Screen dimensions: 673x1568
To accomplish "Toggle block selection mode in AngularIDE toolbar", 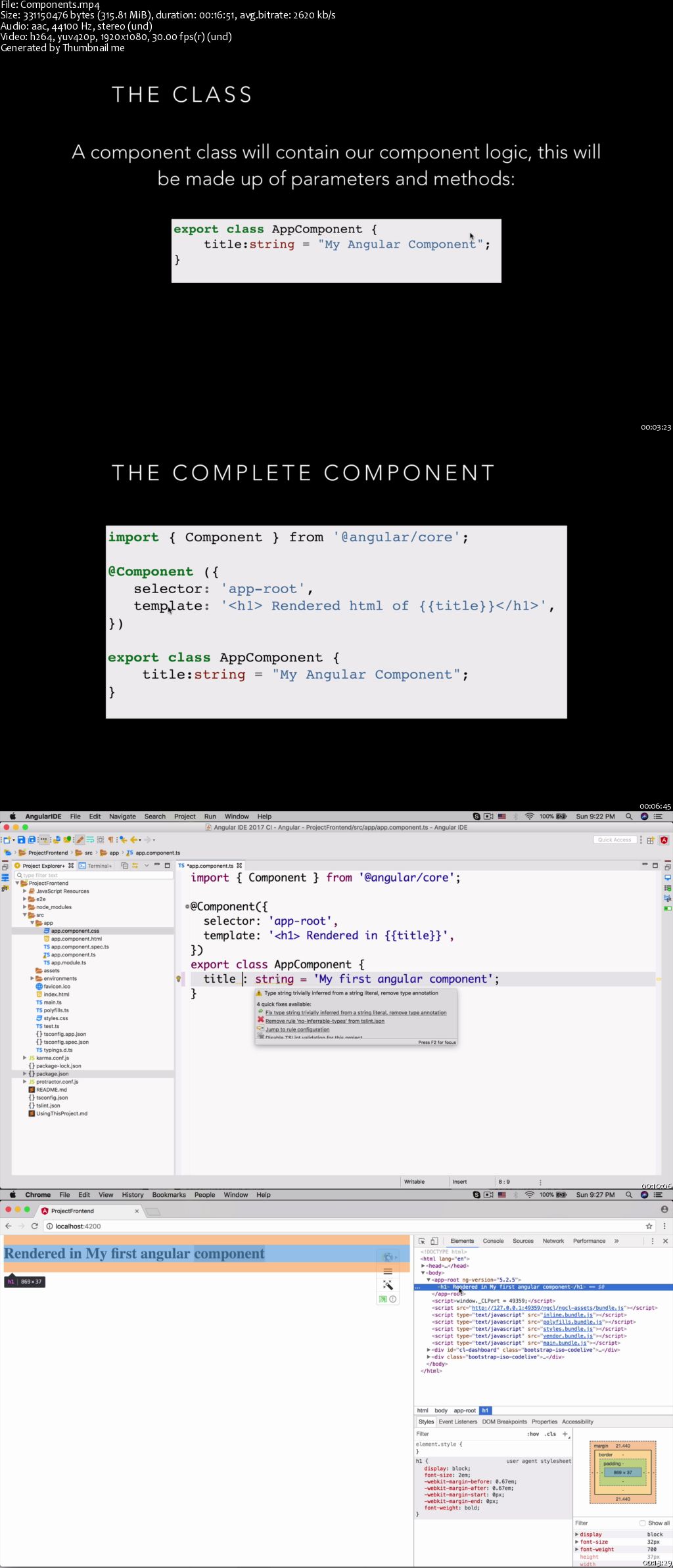I will click(100, 840).
